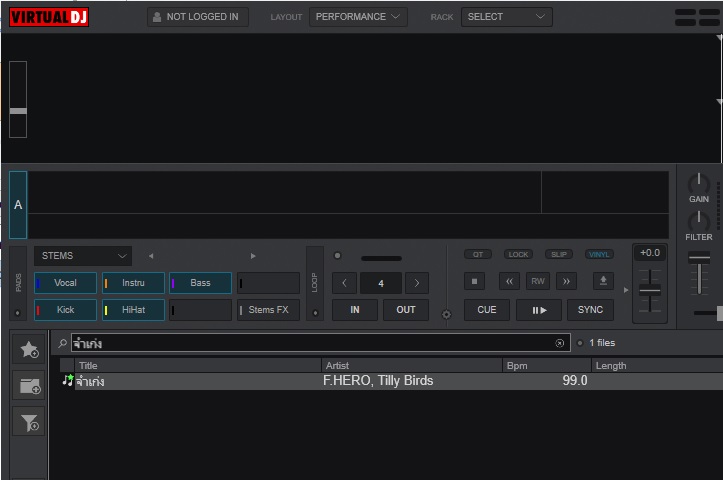
Task: Click the FILTER knob
Action: (699, 221)
